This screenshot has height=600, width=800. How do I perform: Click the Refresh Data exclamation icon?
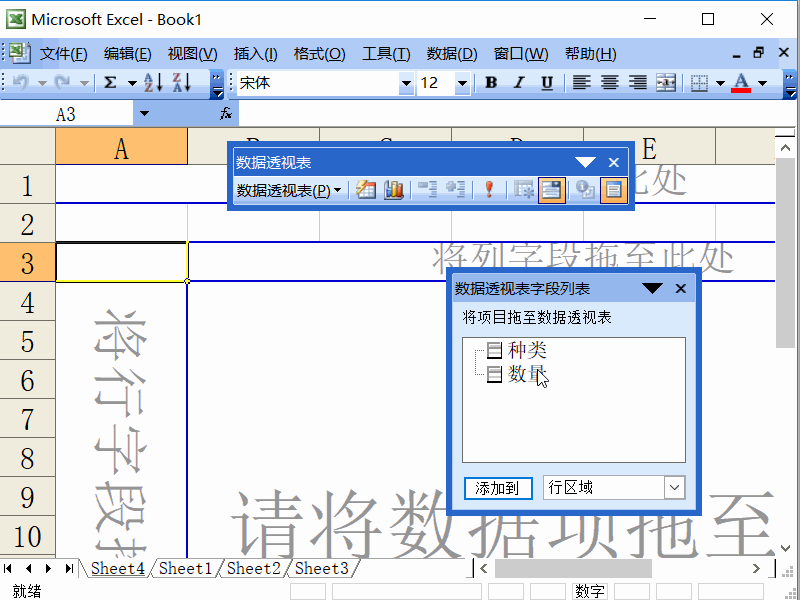[x=489, y=190]
